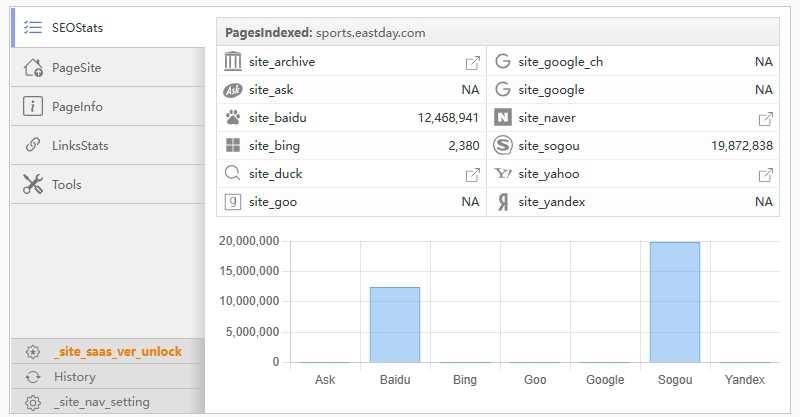Click the Tools wrench and scissors icon

(33, 184)
